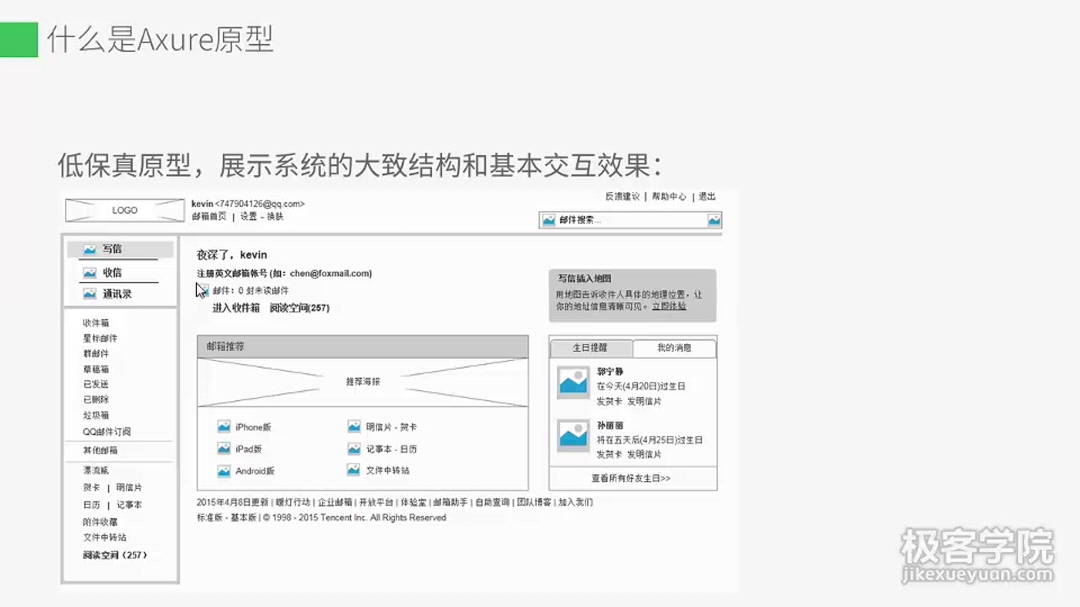Click the 团队博客 footer link
1080x607 pixels.
[534, 502]
